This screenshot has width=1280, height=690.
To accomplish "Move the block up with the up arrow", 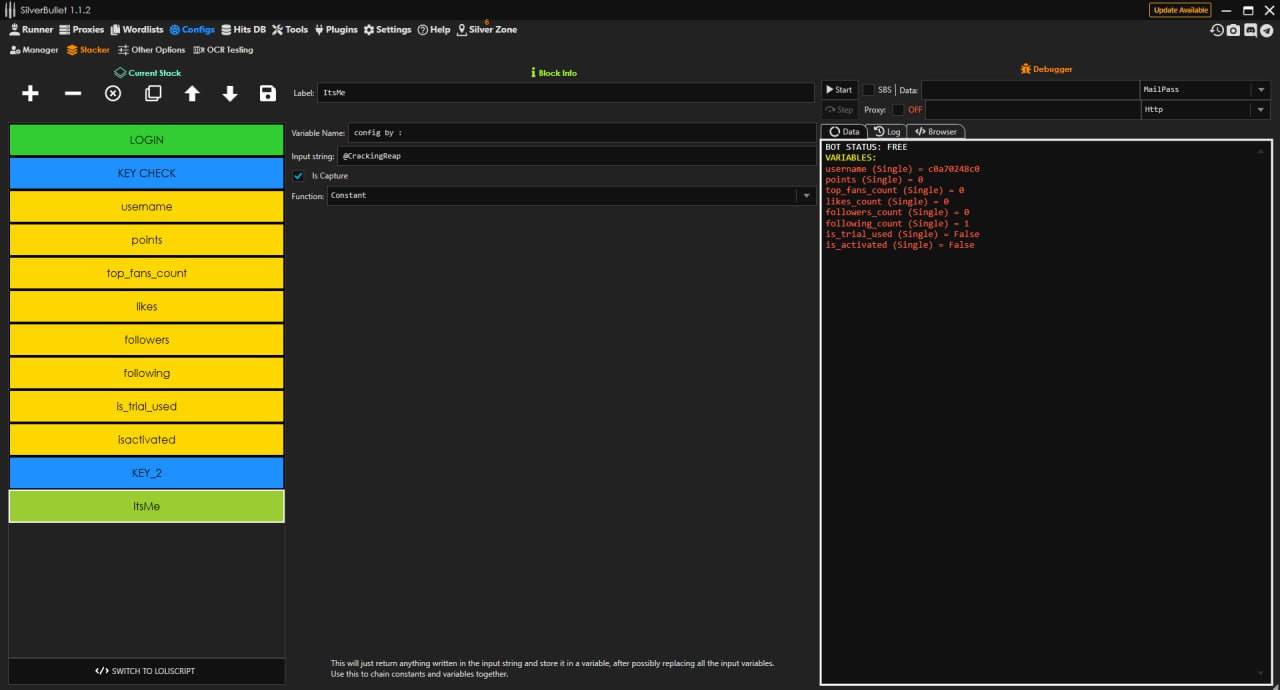I will [192, 93].
